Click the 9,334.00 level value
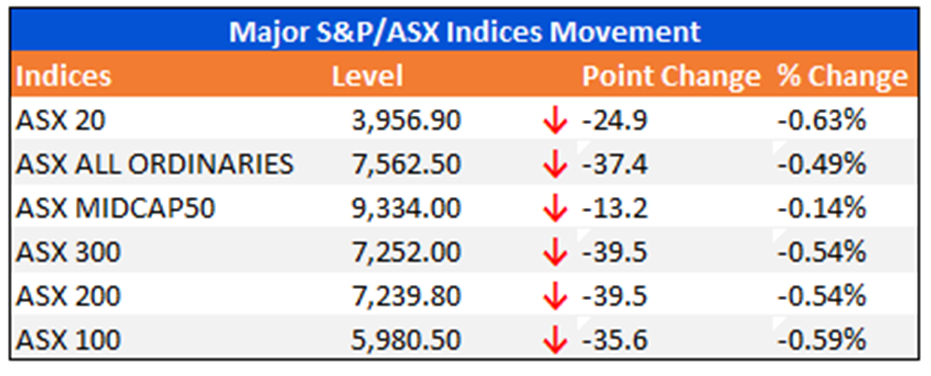 [x=406, y=208]
